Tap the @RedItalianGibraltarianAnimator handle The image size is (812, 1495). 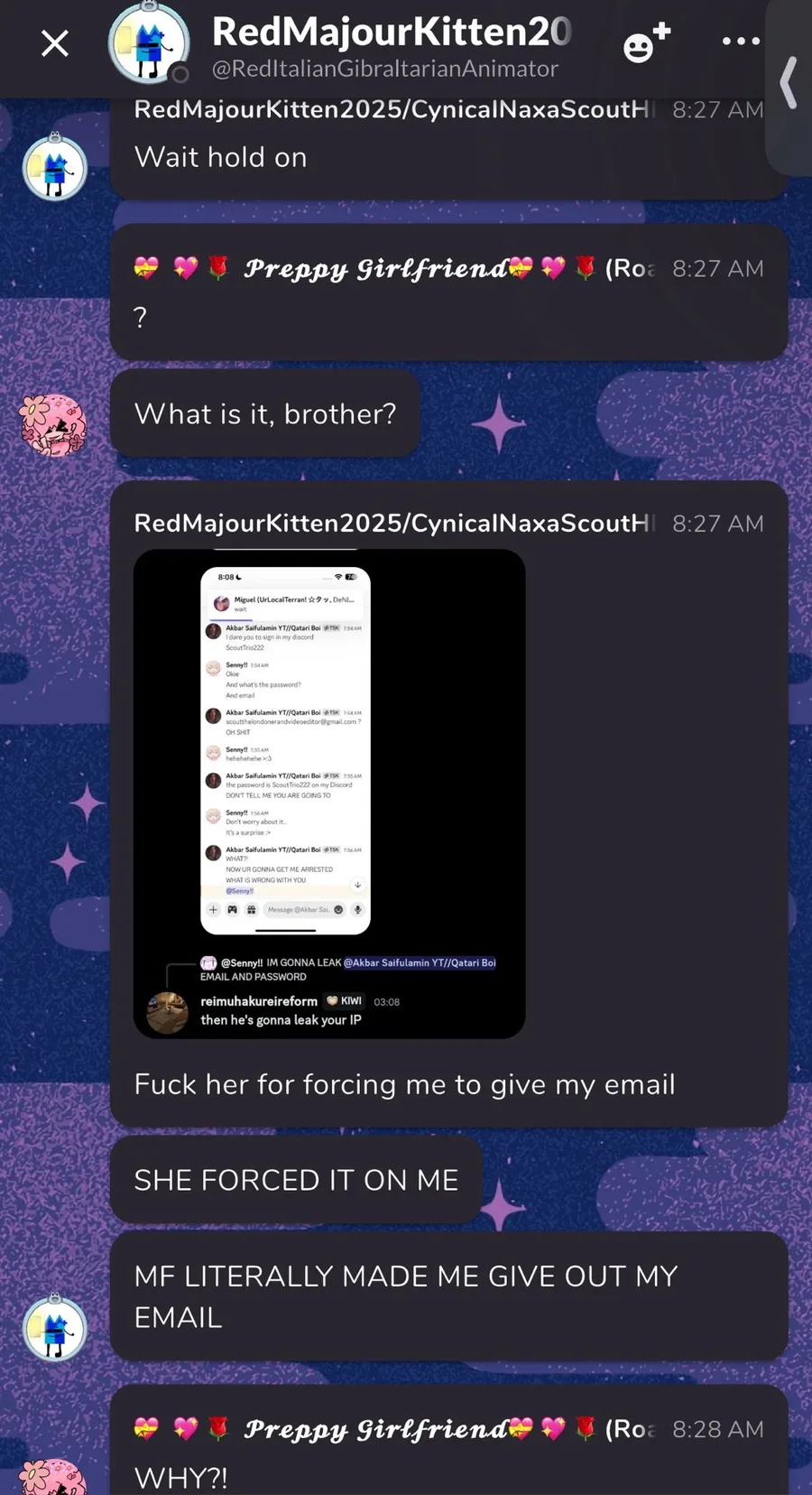pyautogui.click(x=385, y=70)
